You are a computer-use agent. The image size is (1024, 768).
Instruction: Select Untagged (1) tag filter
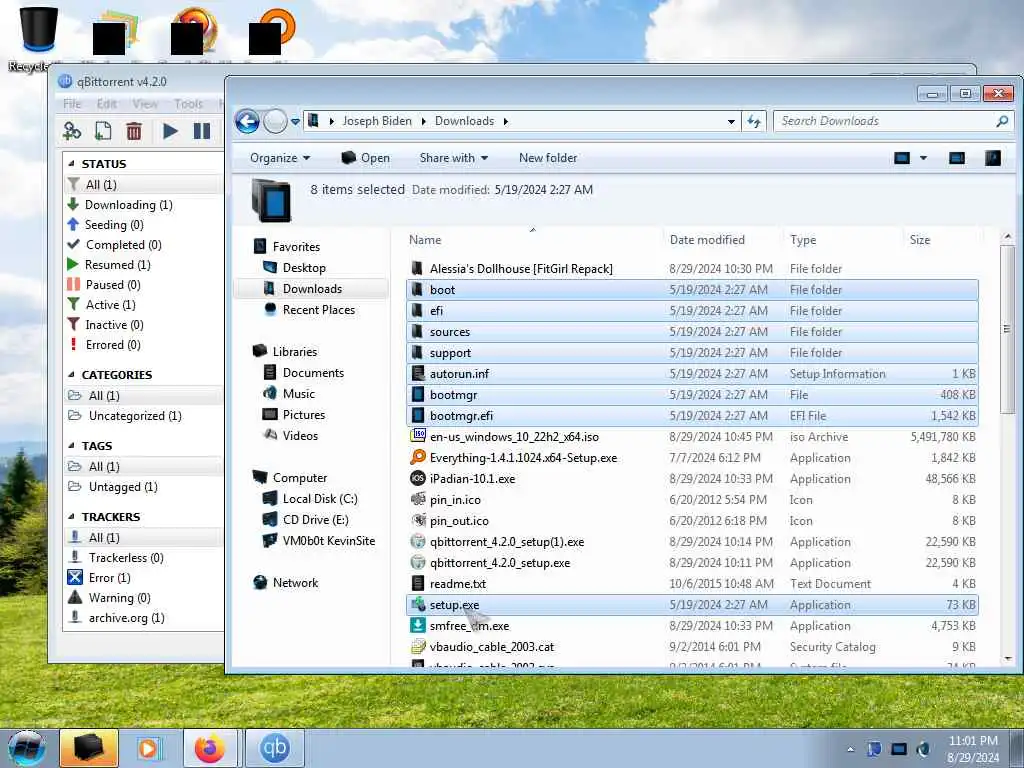point(123,487)
